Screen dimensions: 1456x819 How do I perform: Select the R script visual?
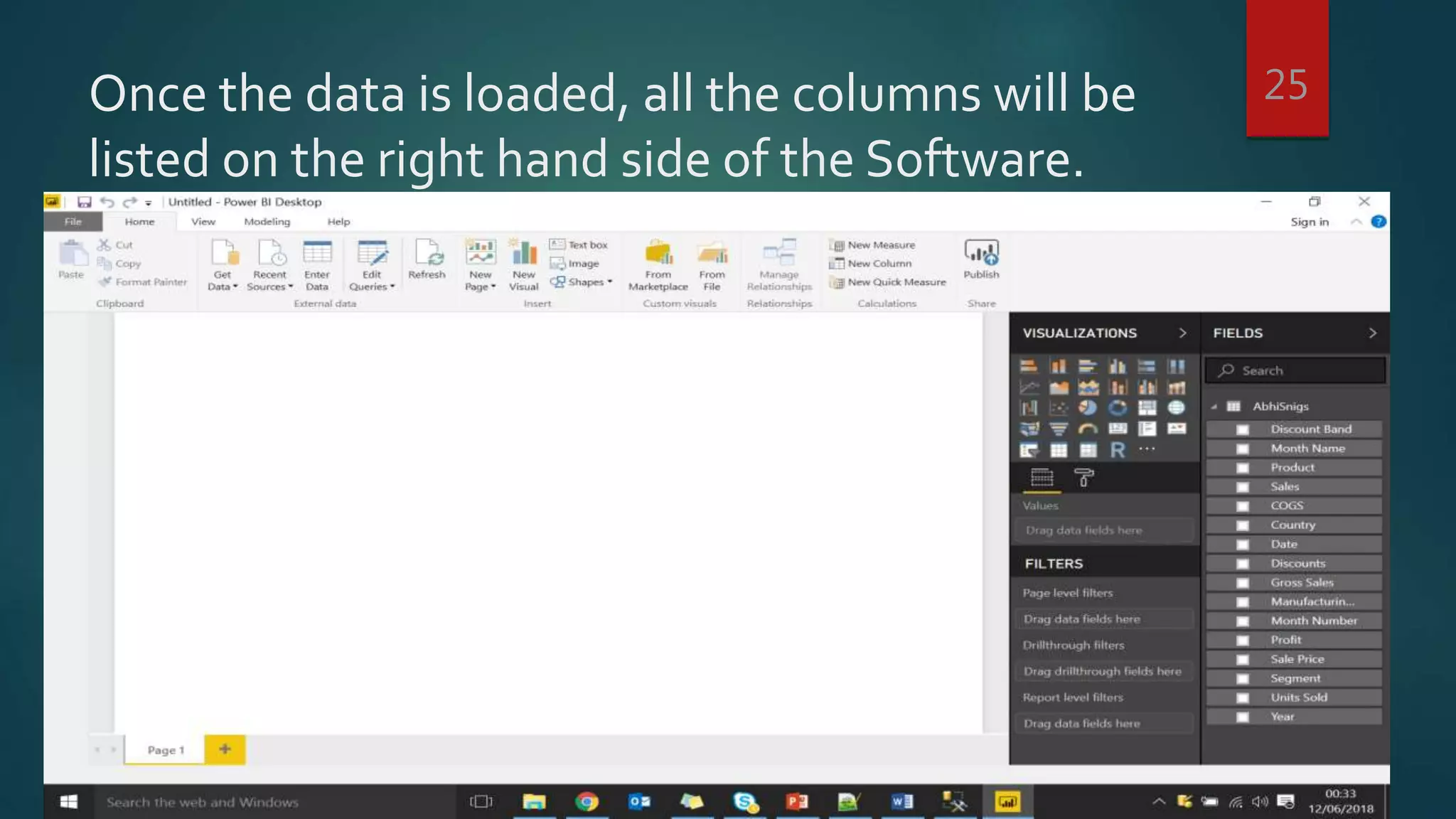(x=1118, y=450)
